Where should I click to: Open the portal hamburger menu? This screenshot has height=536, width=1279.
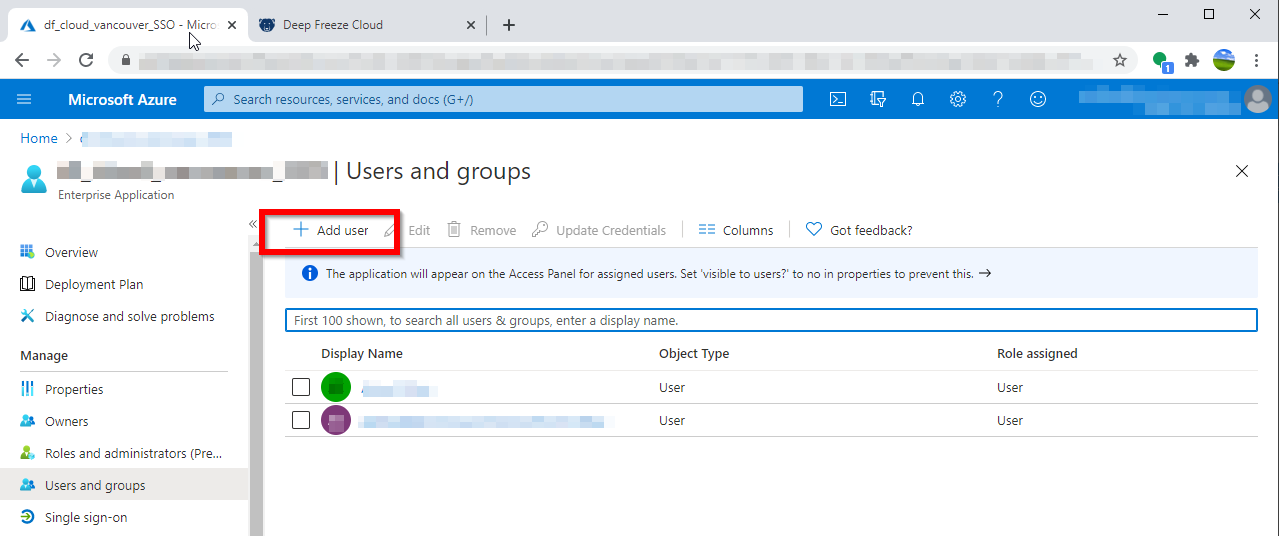tap(25, 99)
